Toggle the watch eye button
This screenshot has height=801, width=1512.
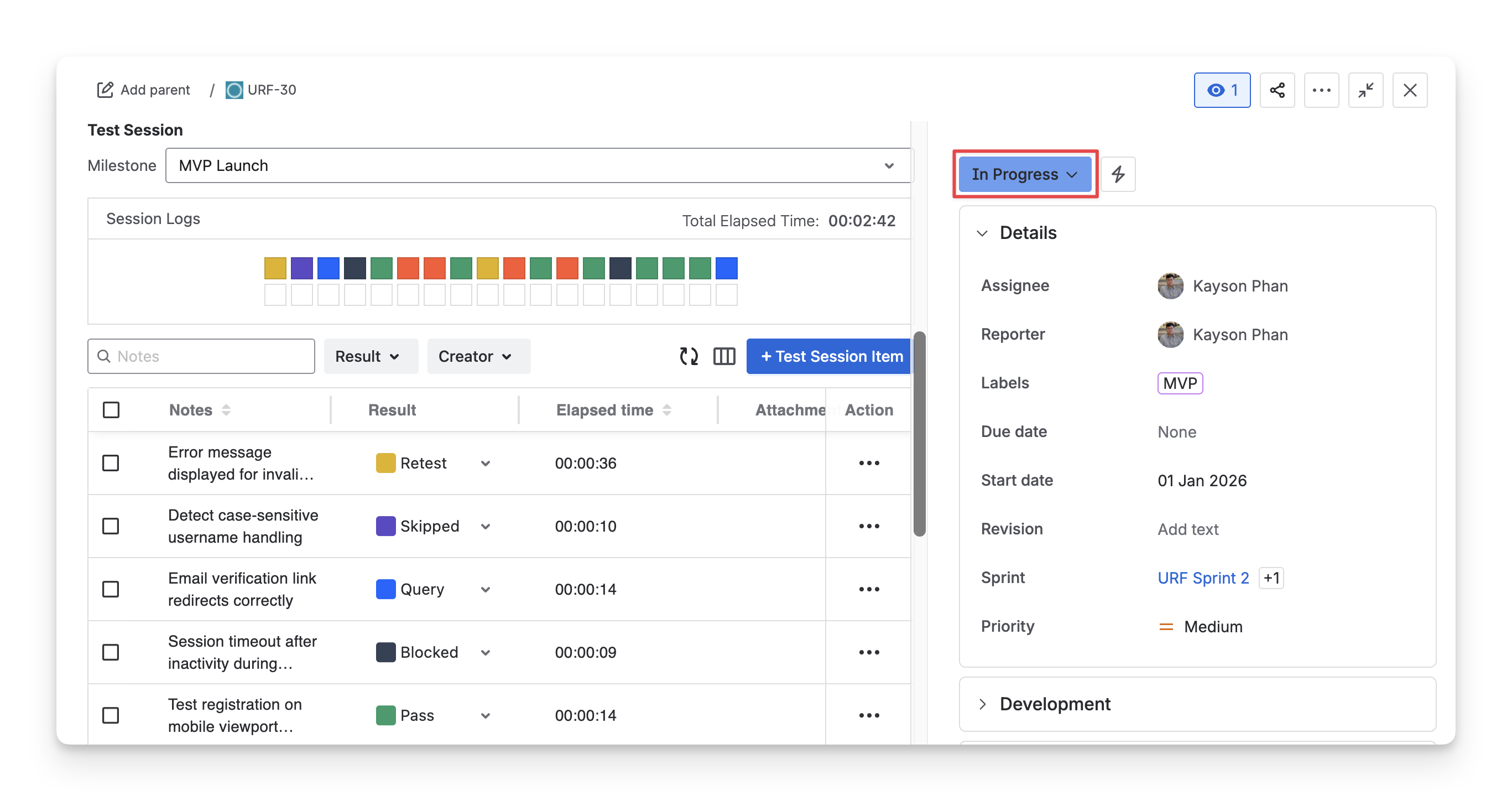click(x=1222, y=90)
